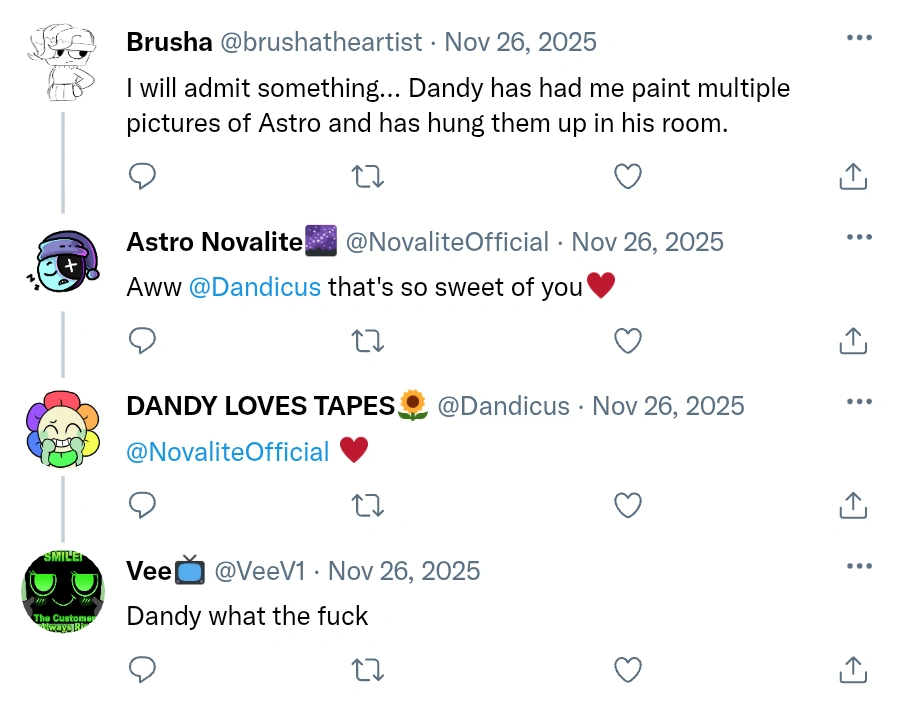This screenshot has width=897, height=708.
Task: Like Brusha's tweet
Action: click(627, 176)
